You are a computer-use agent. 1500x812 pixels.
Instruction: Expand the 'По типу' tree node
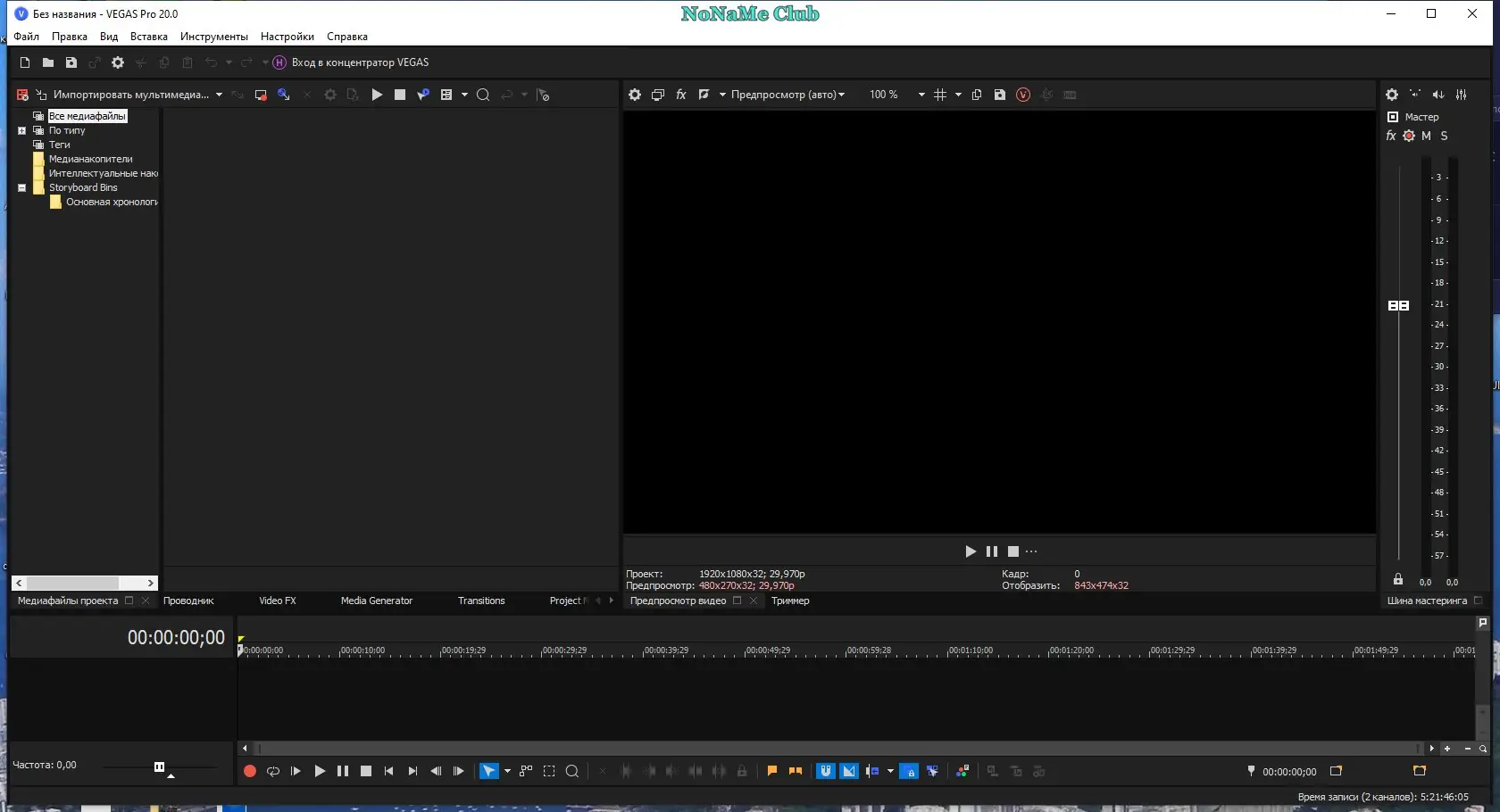click(x=22, y=130)
